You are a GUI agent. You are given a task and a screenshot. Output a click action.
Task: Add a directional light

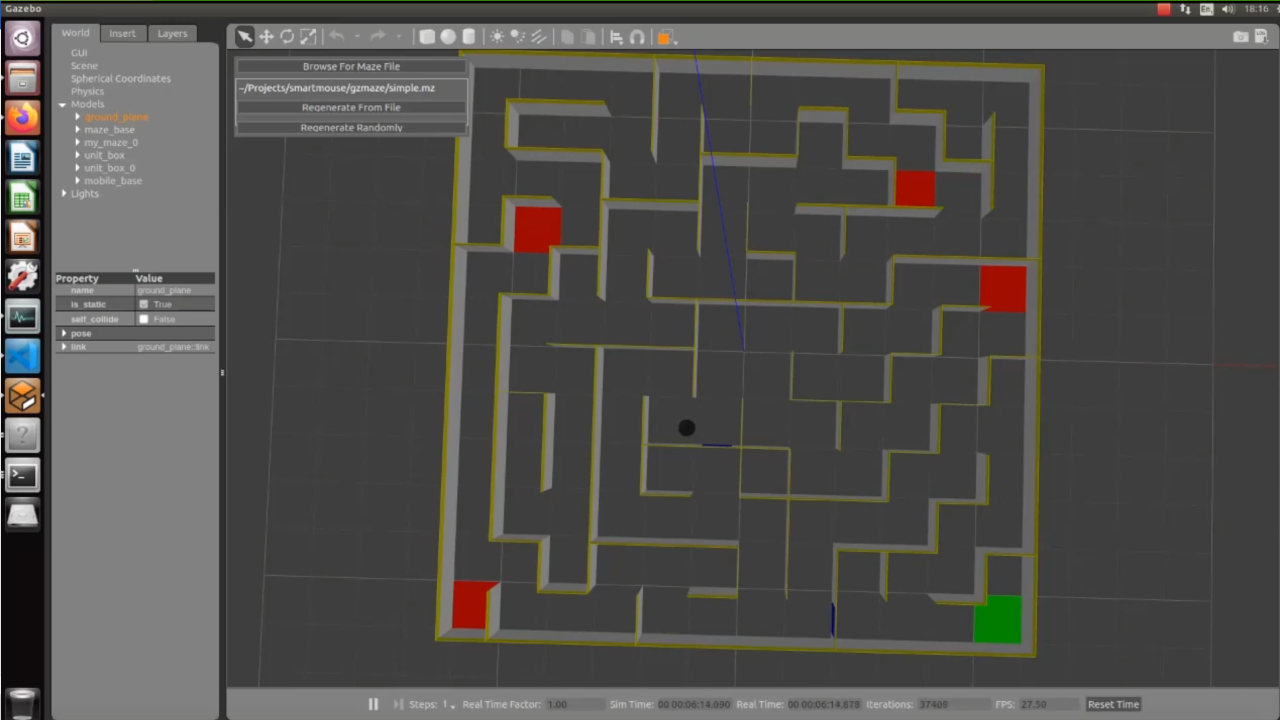539,37
